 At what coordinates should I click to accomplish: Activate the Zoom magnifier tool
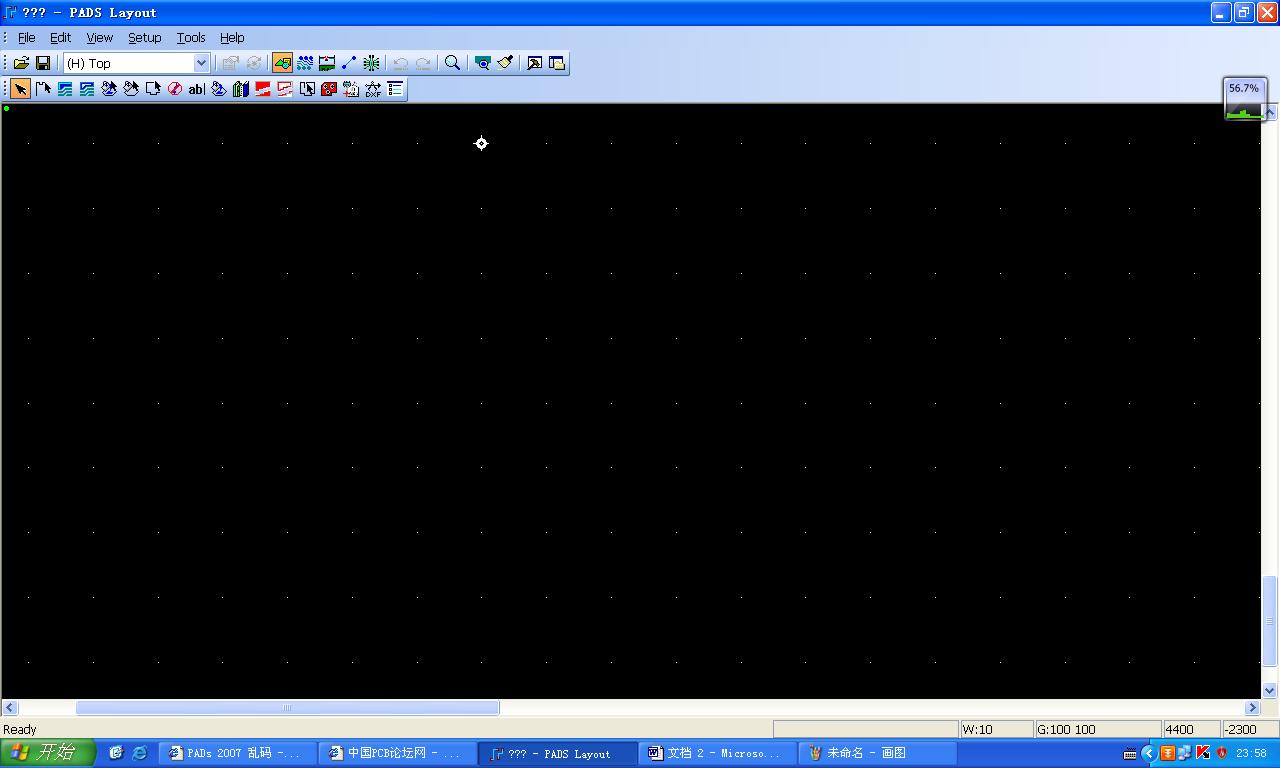point(453,63)
